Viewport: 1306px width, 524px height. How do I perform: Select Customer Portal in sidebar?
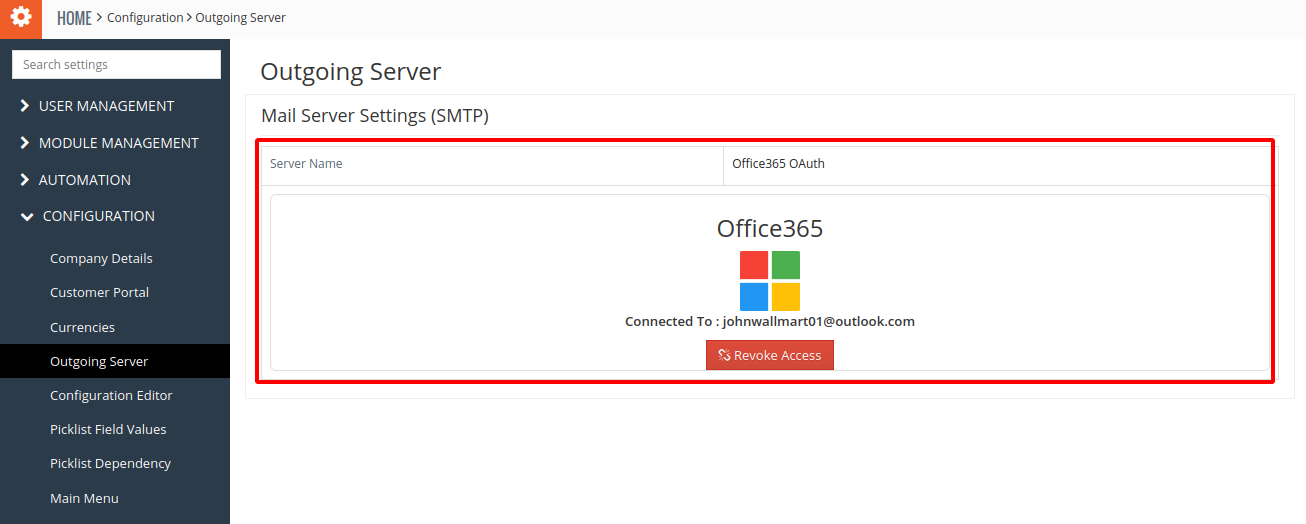pyautogui.click(x=99, y=293)
